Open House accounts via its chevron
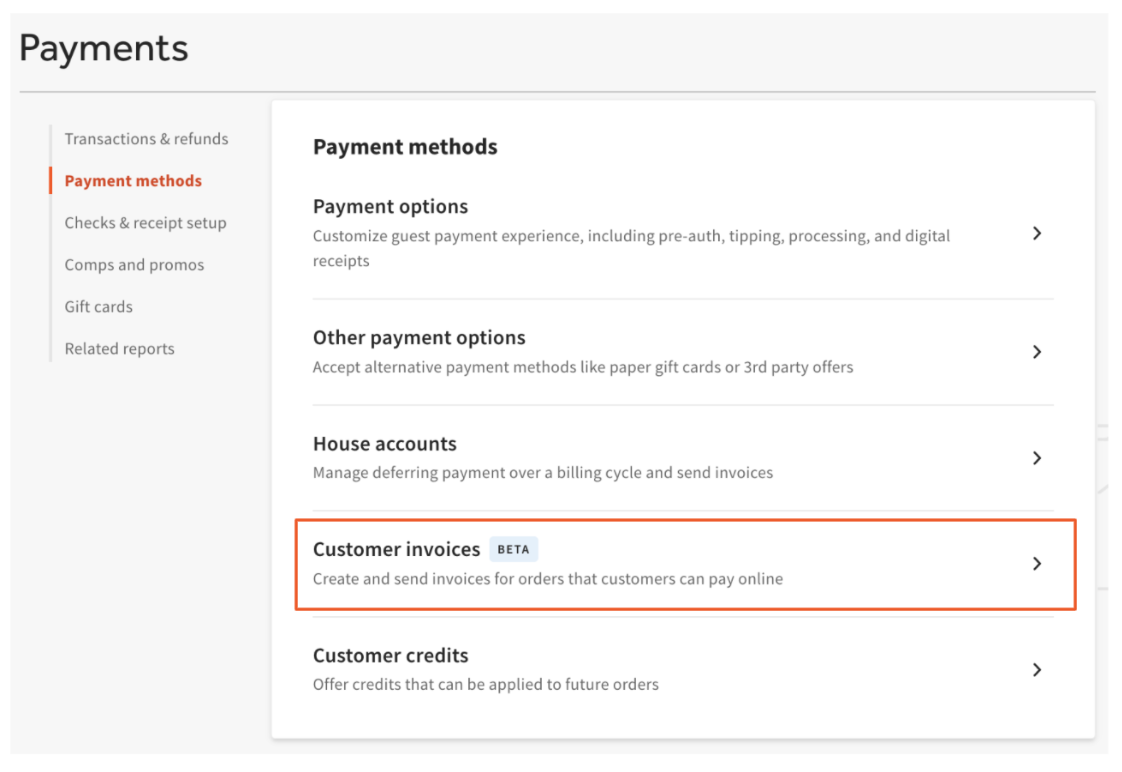Screen dimensions: 1122x772 pos(1037,458)
